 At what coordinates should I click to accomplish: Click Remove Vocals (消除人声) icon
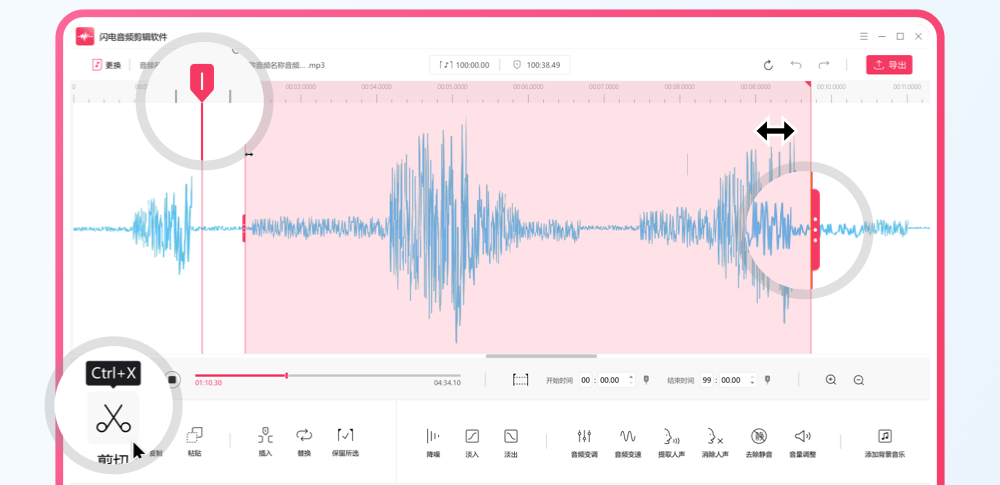click(x=715, y=436)
